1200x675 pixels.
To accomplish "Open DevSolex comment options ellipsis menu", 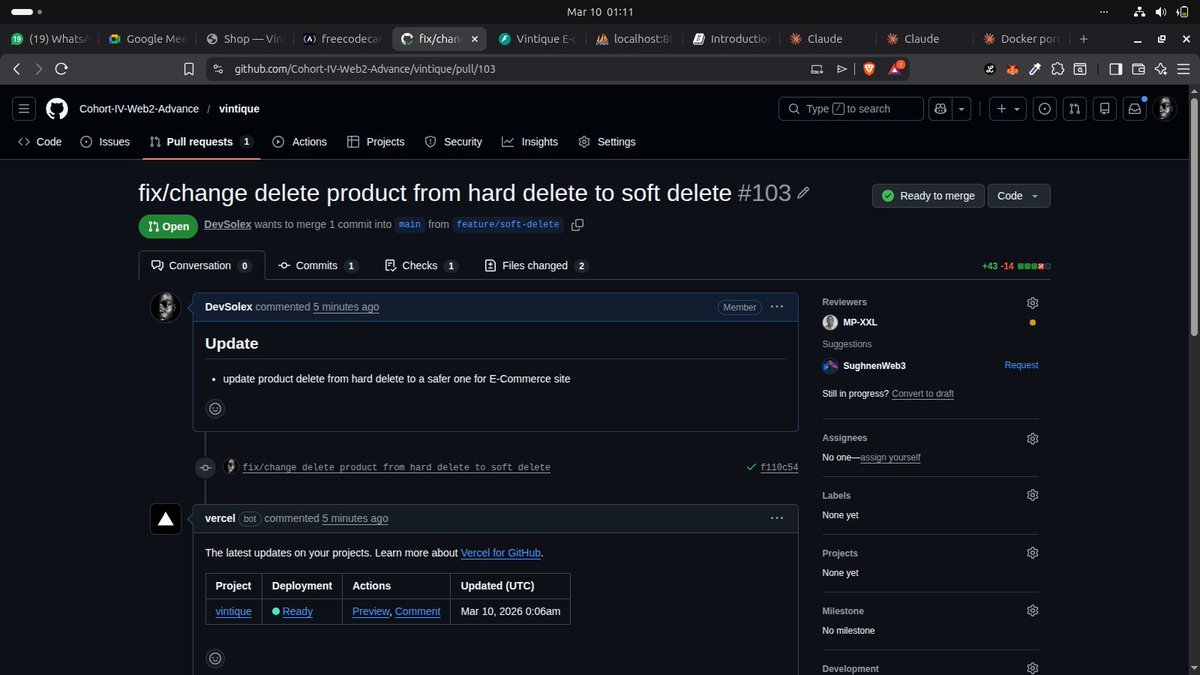I will click(777, 307).
